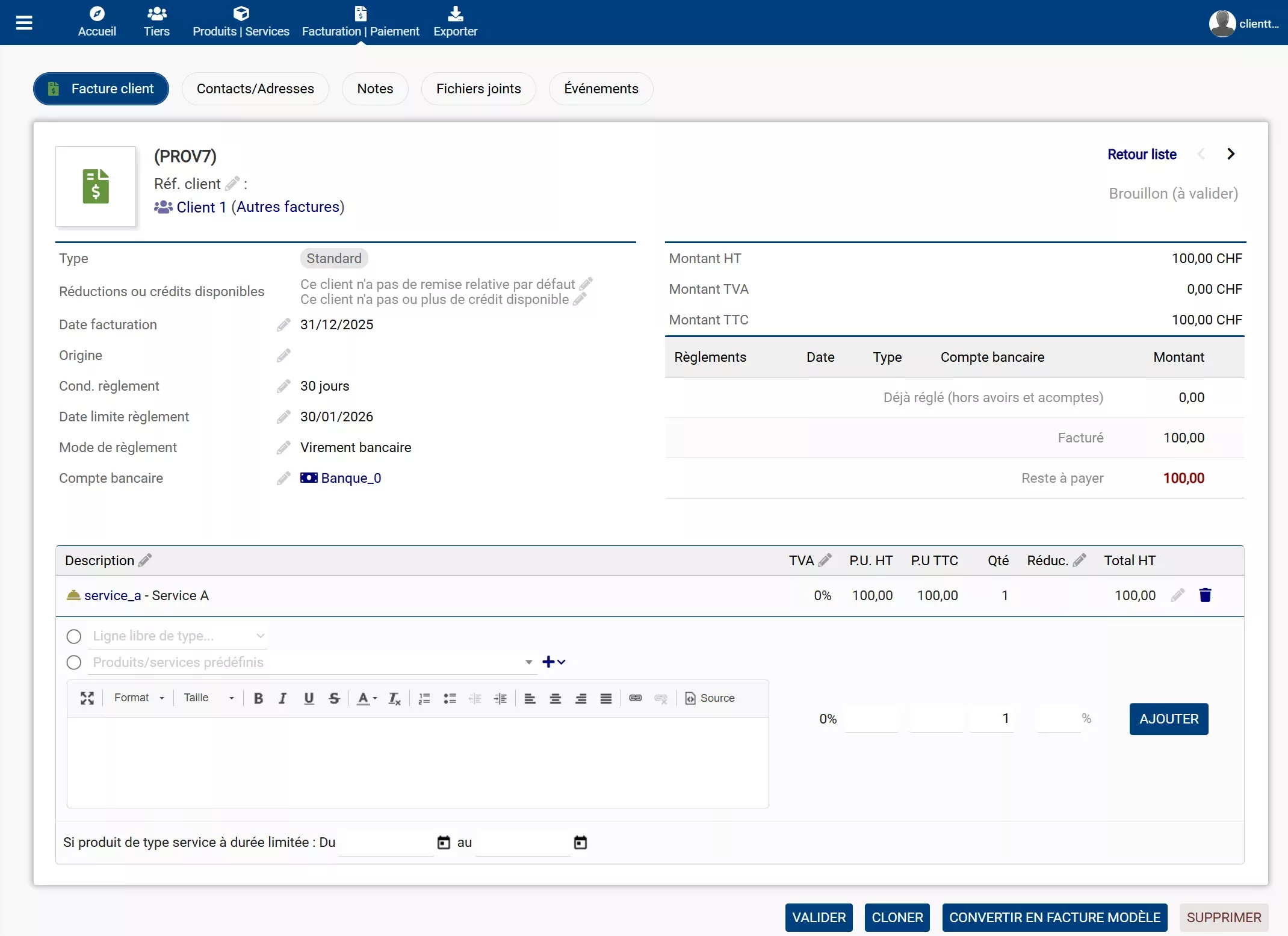Click the Bold formatting icon
The height and width of the screenshot is (936, 1288).
tap(258, 698)
